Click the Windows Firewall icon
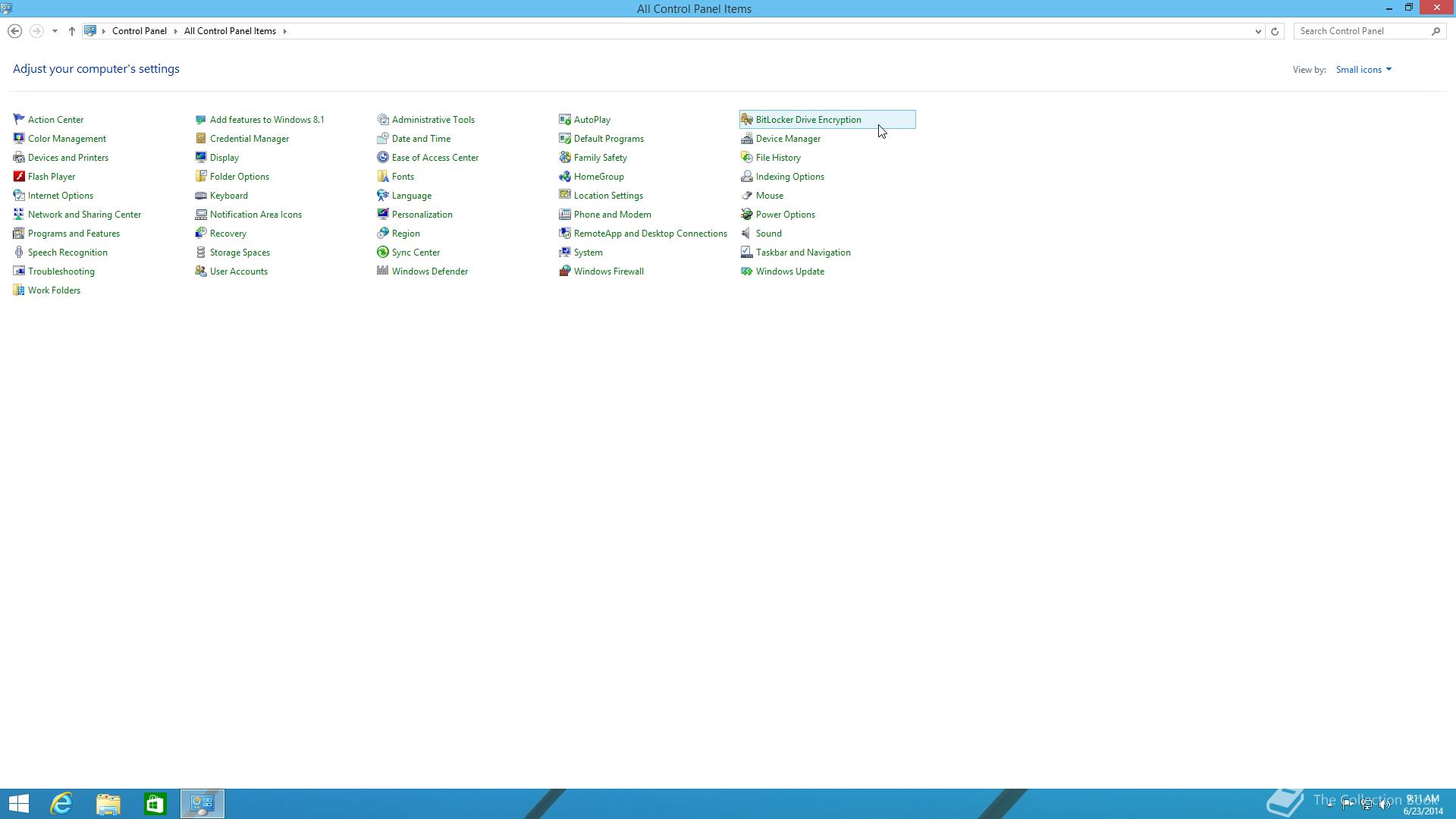Viewport: 1456px width, 819px height. (x=565, y=271)
